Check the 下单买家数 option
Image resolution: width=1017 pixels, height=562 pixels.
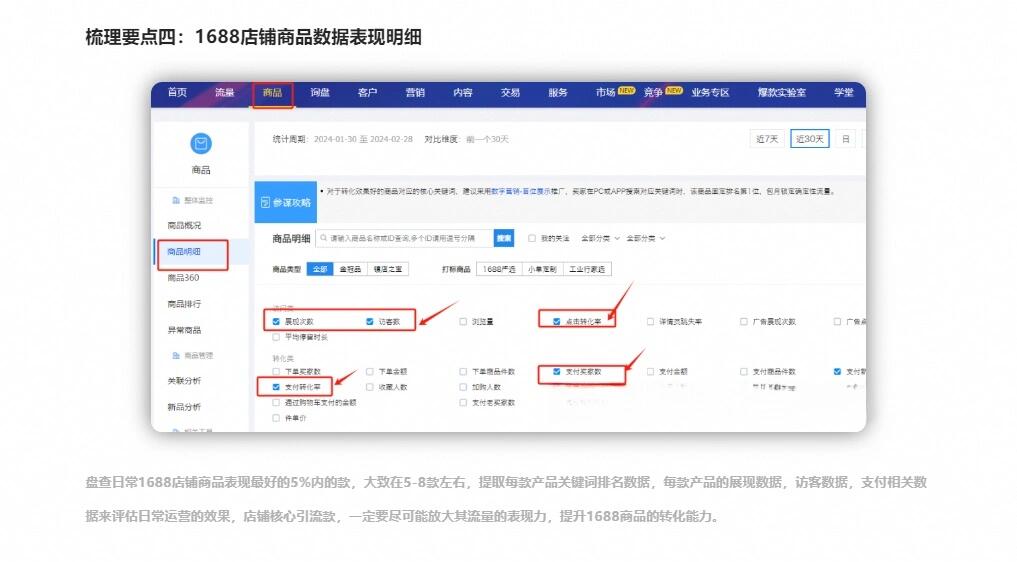[x=276, y=371]
